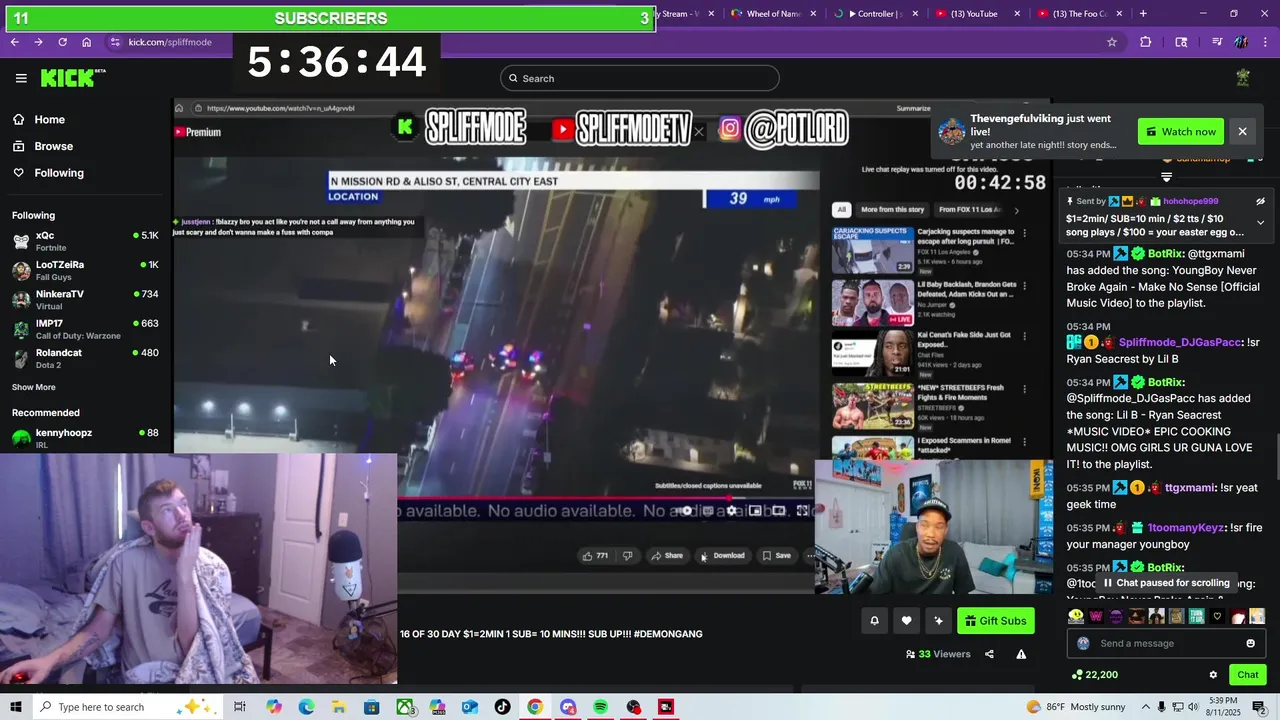Click the browser back arrow

point(14,42)
